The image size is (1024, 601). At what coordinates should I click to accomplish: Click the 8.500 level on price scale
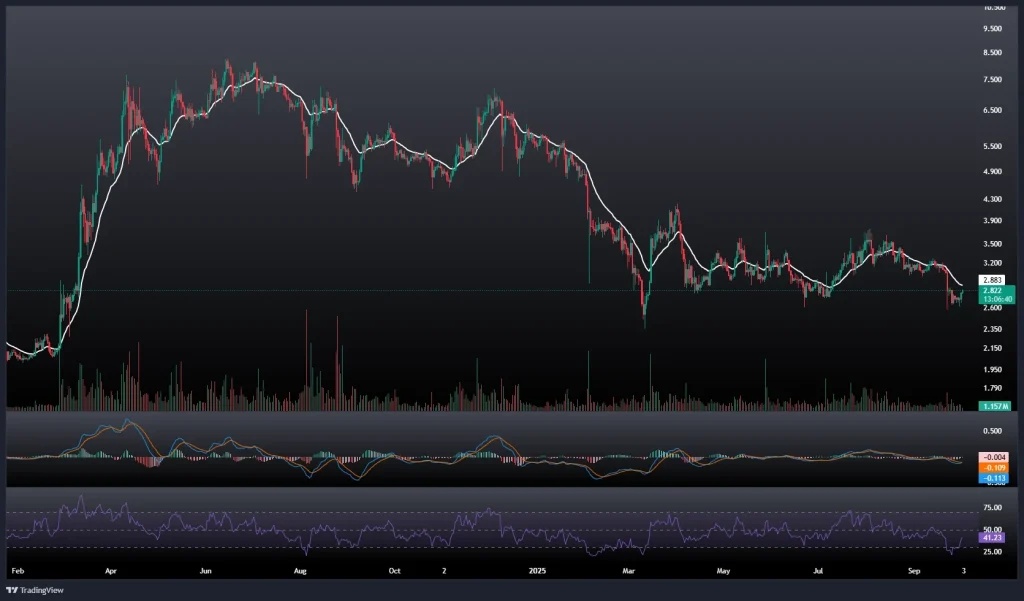tap(993, 52)
